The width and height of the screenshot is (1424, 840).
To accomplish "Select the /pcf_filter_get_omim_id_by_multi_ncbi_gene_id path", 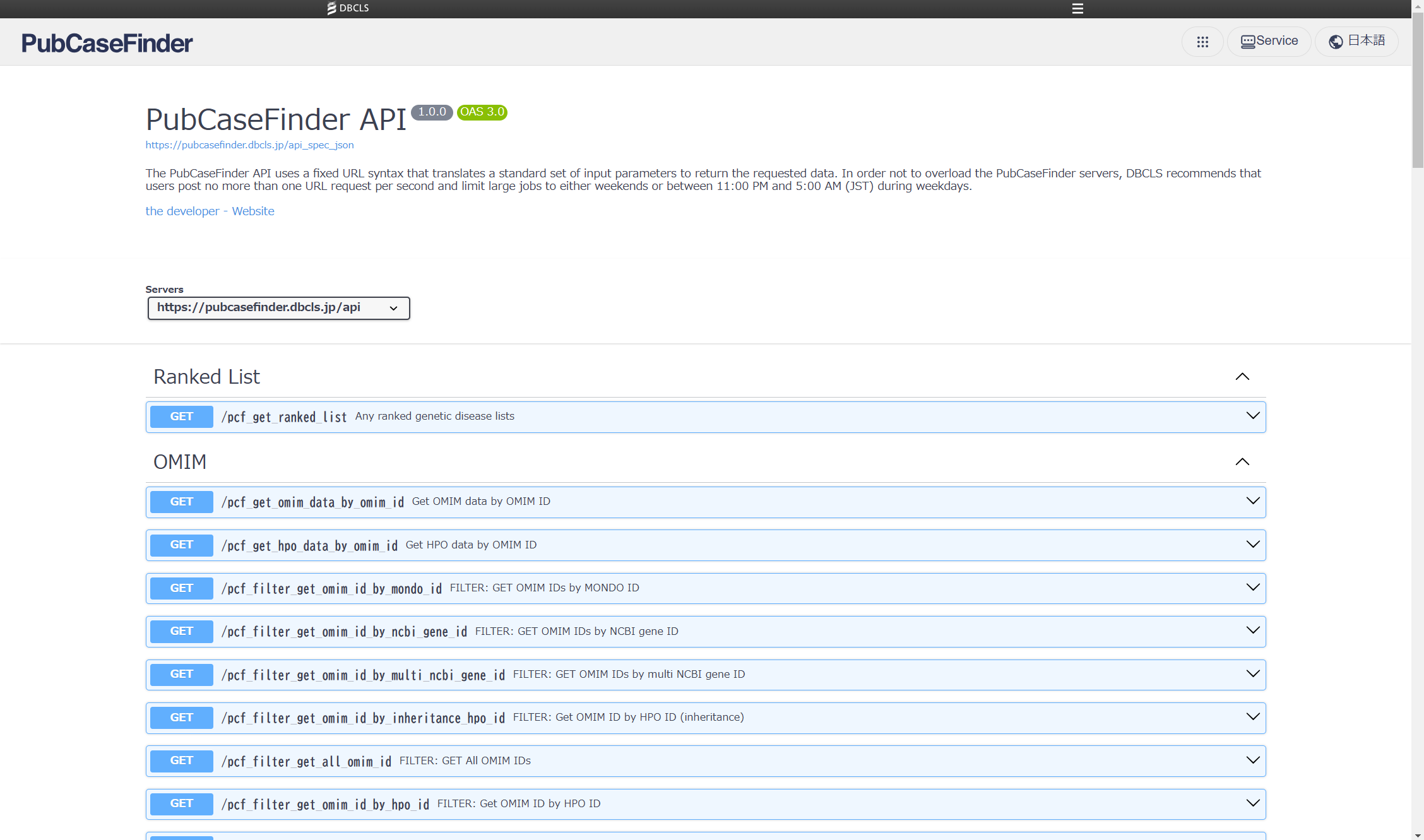I will 363,675.
